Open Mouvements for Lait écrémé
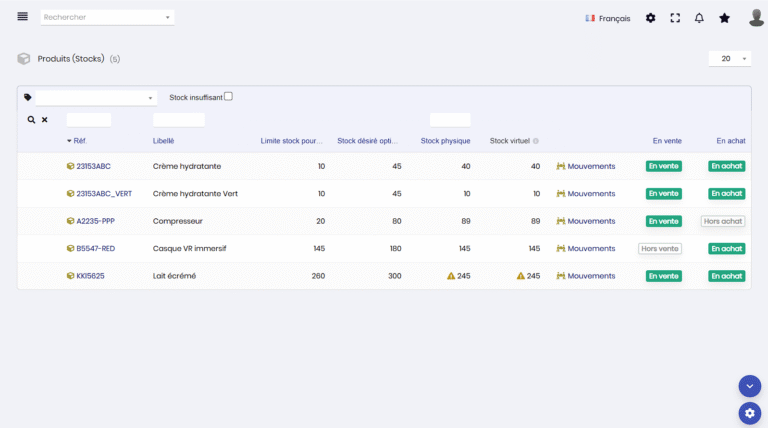This screenshot has width=768, height=428. pyautogui.click(x=591, y=276)
